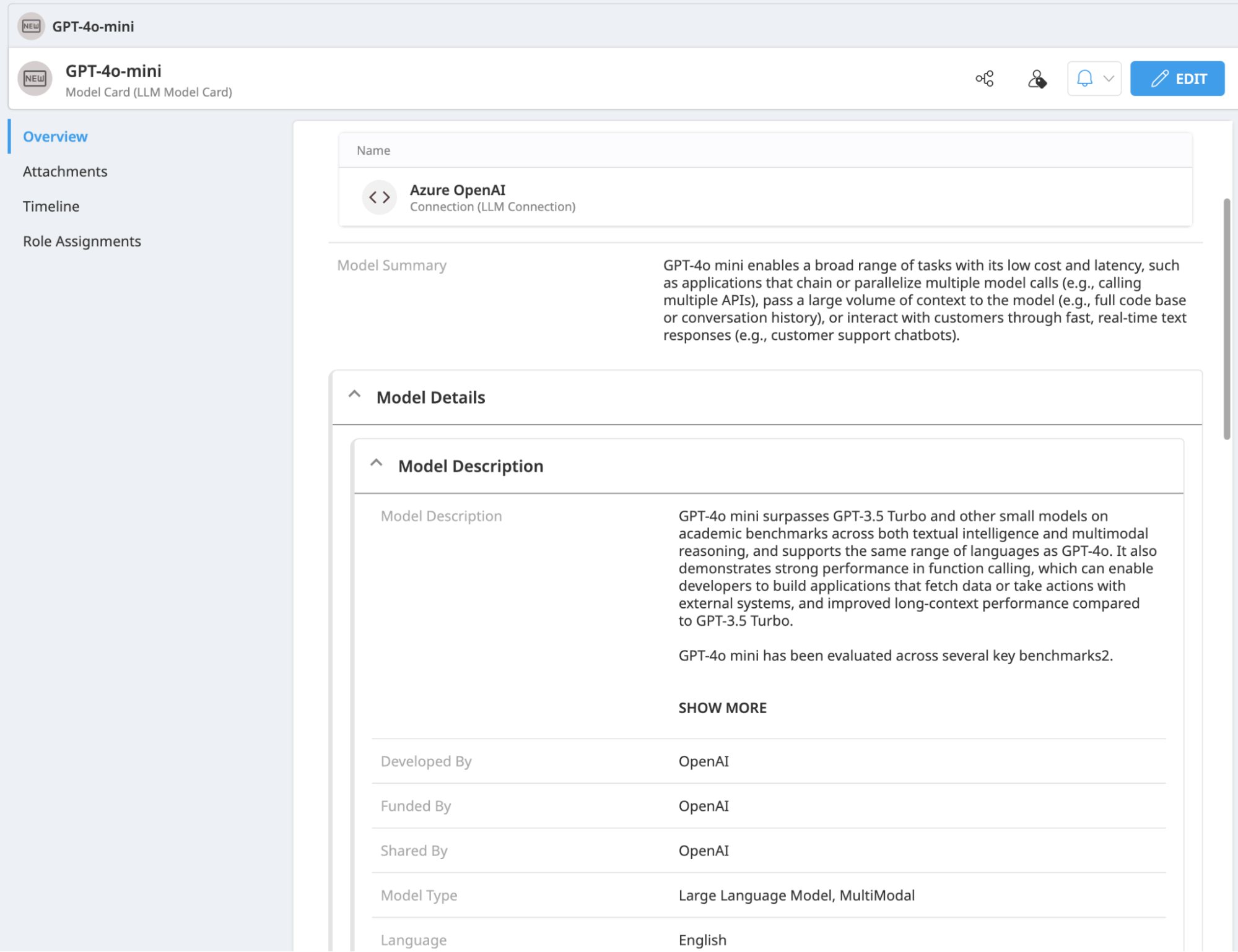This screenshot has width=1238, height=952.
Task: Click the vertical scrollbar thumb
Action: point(1226,319)
